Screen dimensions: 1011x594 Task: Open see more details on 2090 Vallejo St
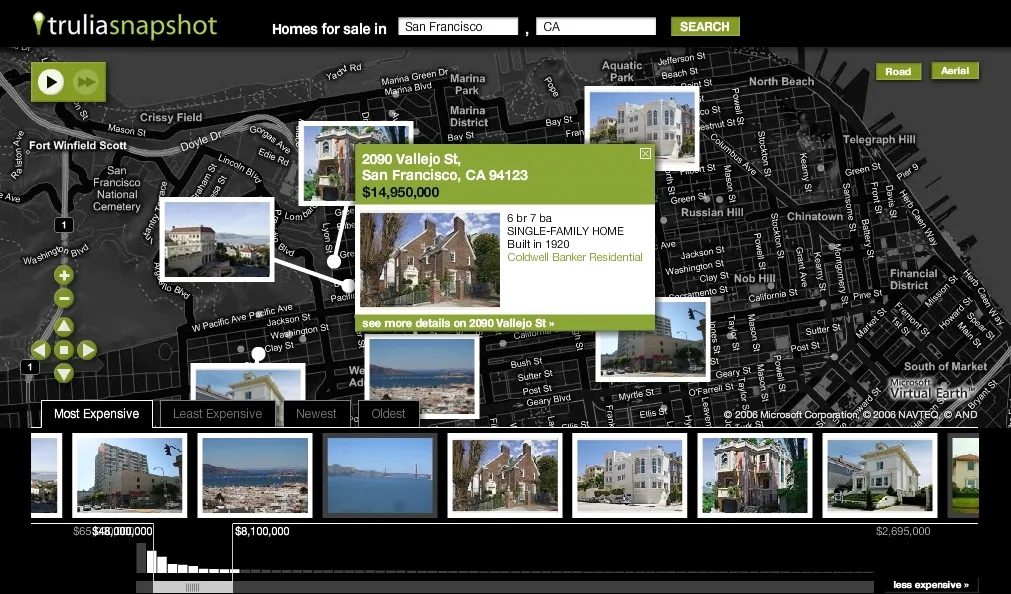[x=458, y=323]
